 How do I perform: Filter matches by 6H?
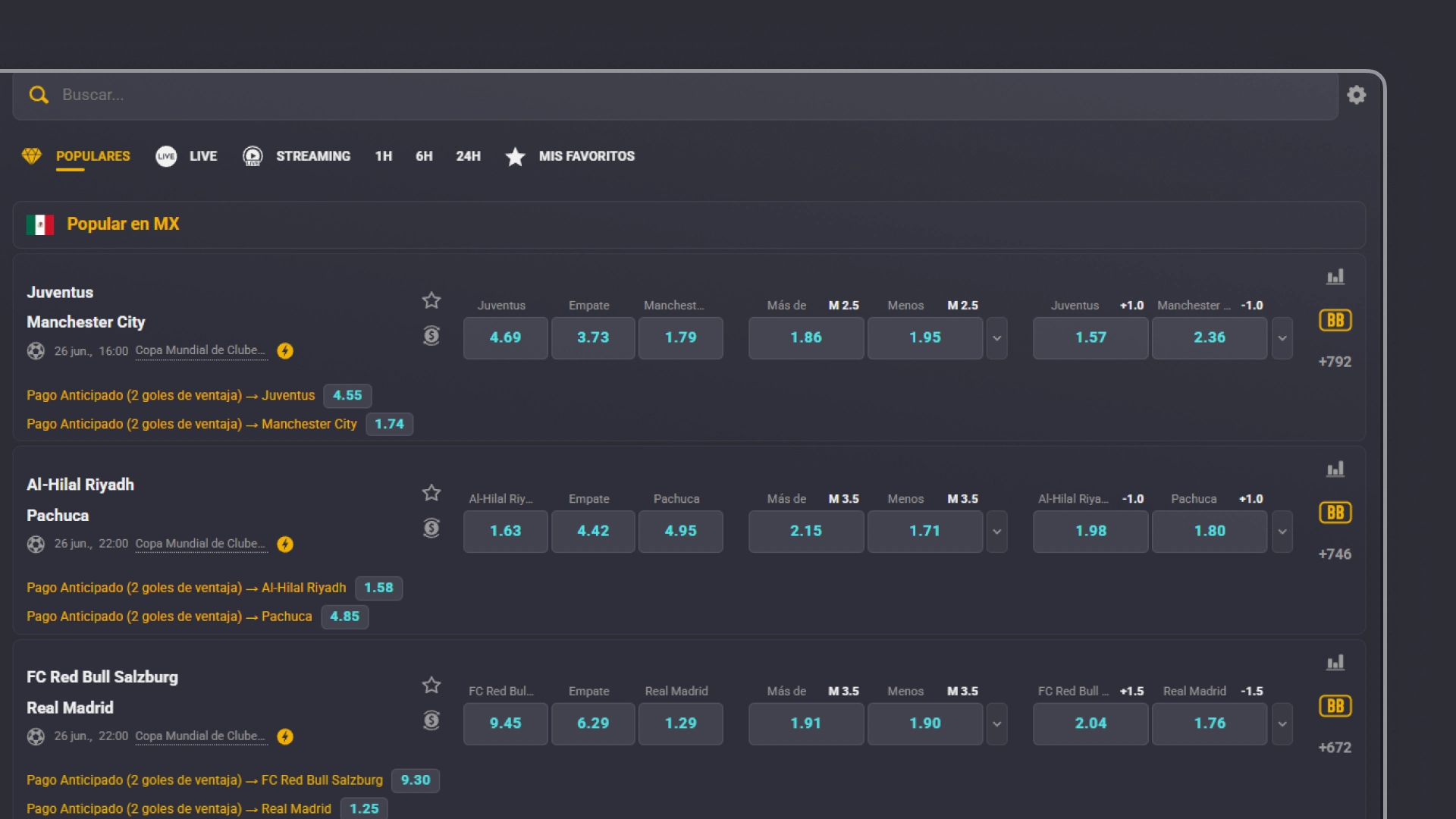coord(424,156)
